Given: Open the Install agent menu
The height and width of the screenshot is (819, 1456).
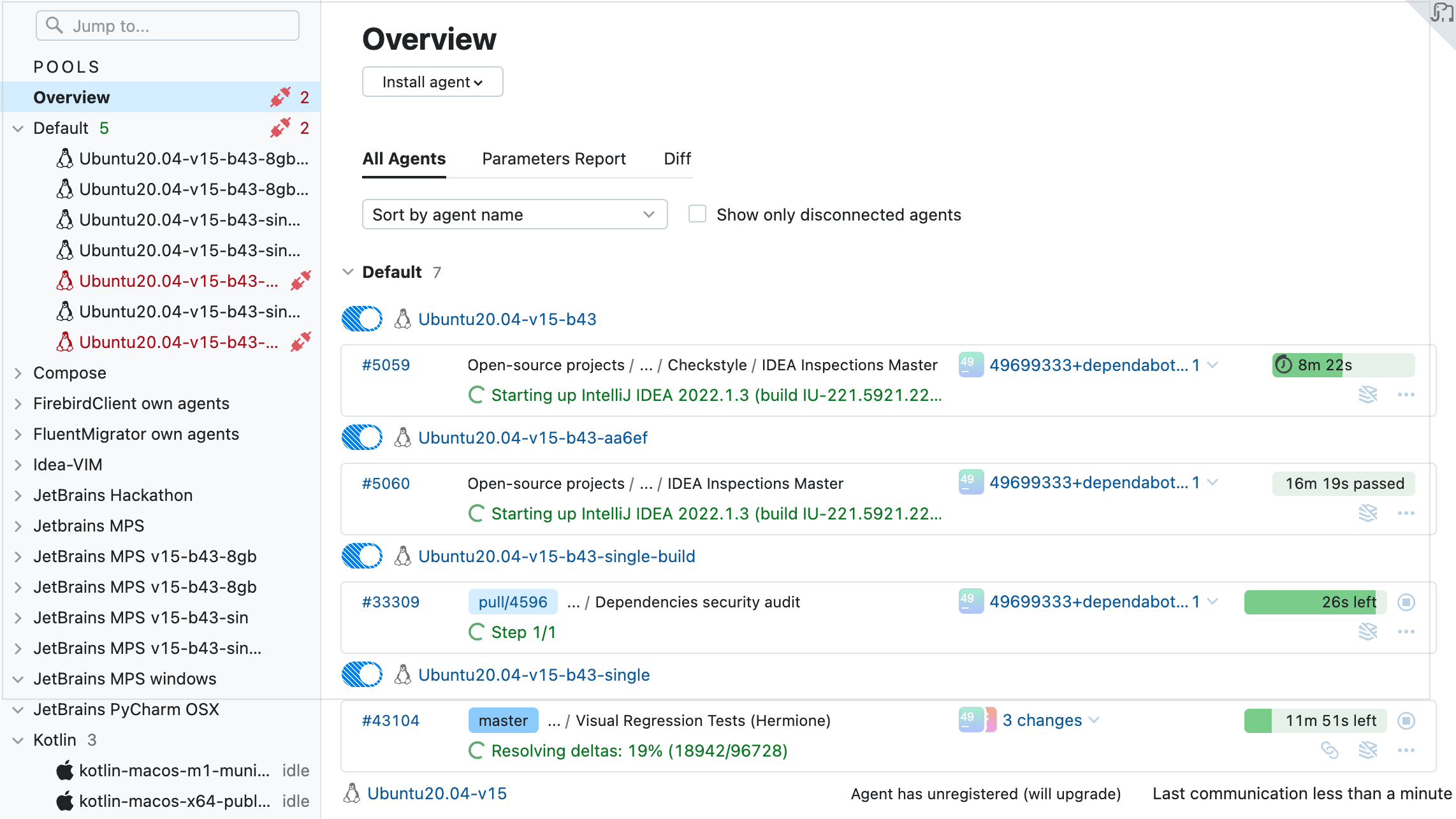Looking at the screenshot, I should click(x=432, y=82).
